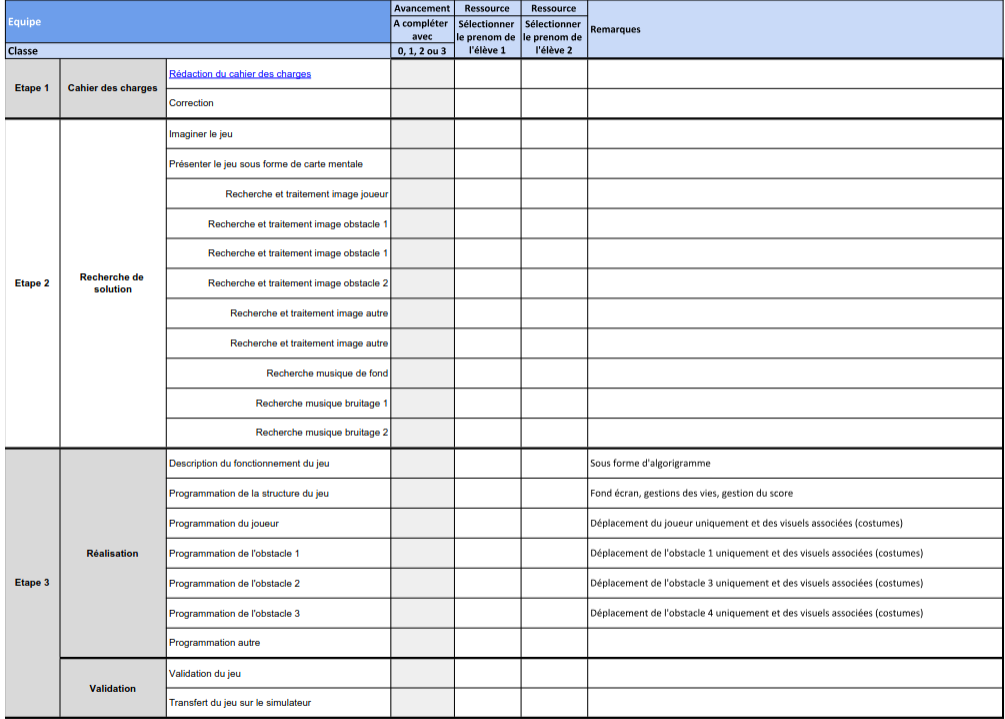Click the 'Equipe' header cell
1005x719 pixels.
[196, 22]
